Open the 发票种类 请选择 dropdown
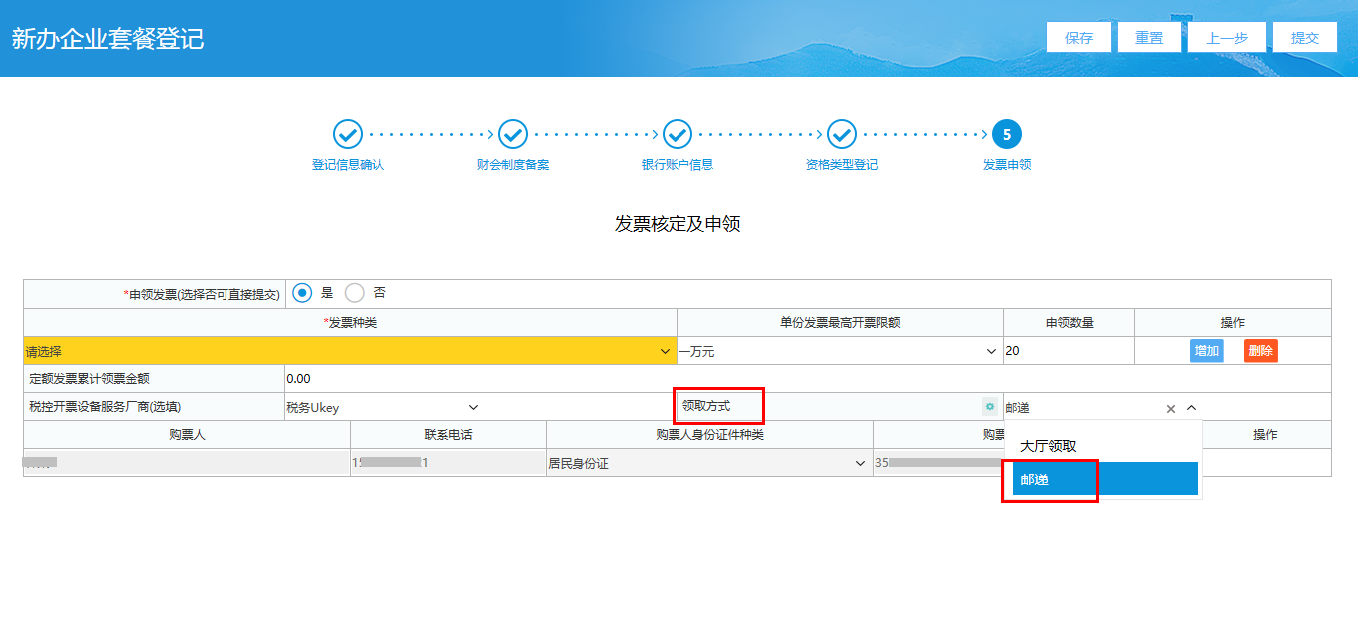The image size is (1358, 638). [x=350, y=351]
